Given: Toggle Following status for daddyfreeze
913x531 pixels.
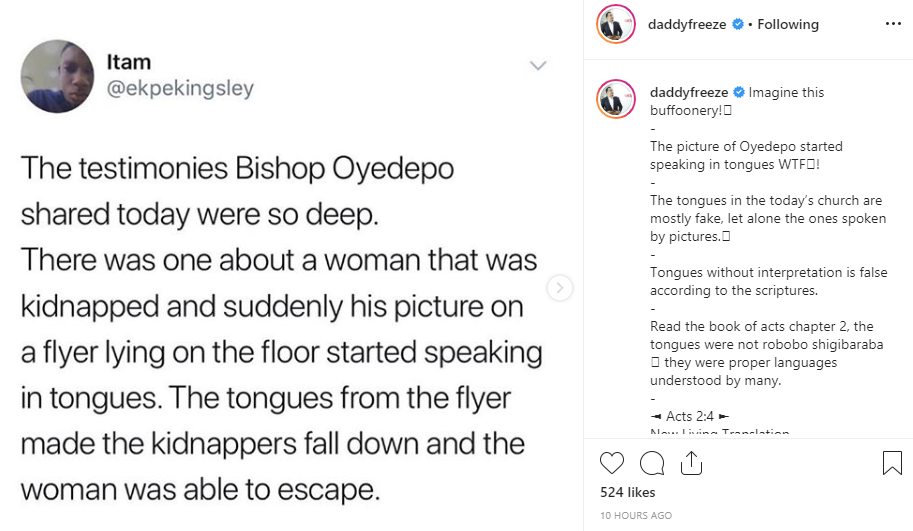Looking at the screenshot, I should click(787, 24).
